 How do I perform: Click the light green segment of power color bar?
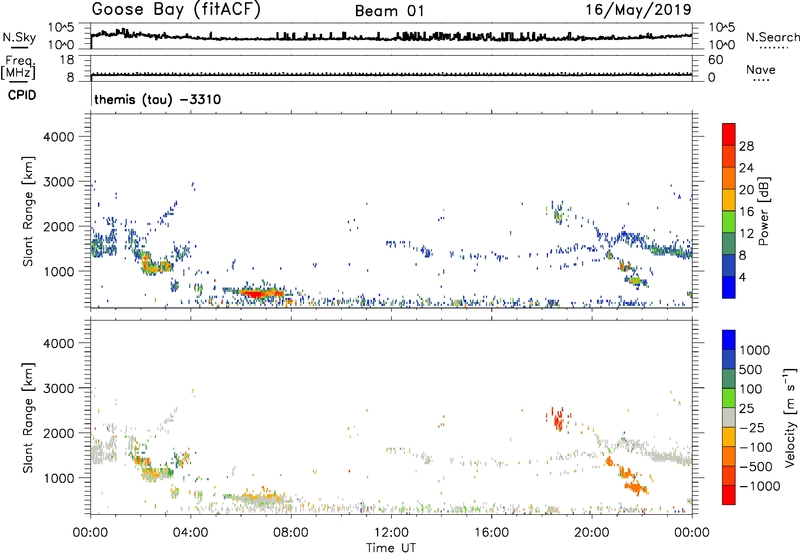[x=729, y=222]
